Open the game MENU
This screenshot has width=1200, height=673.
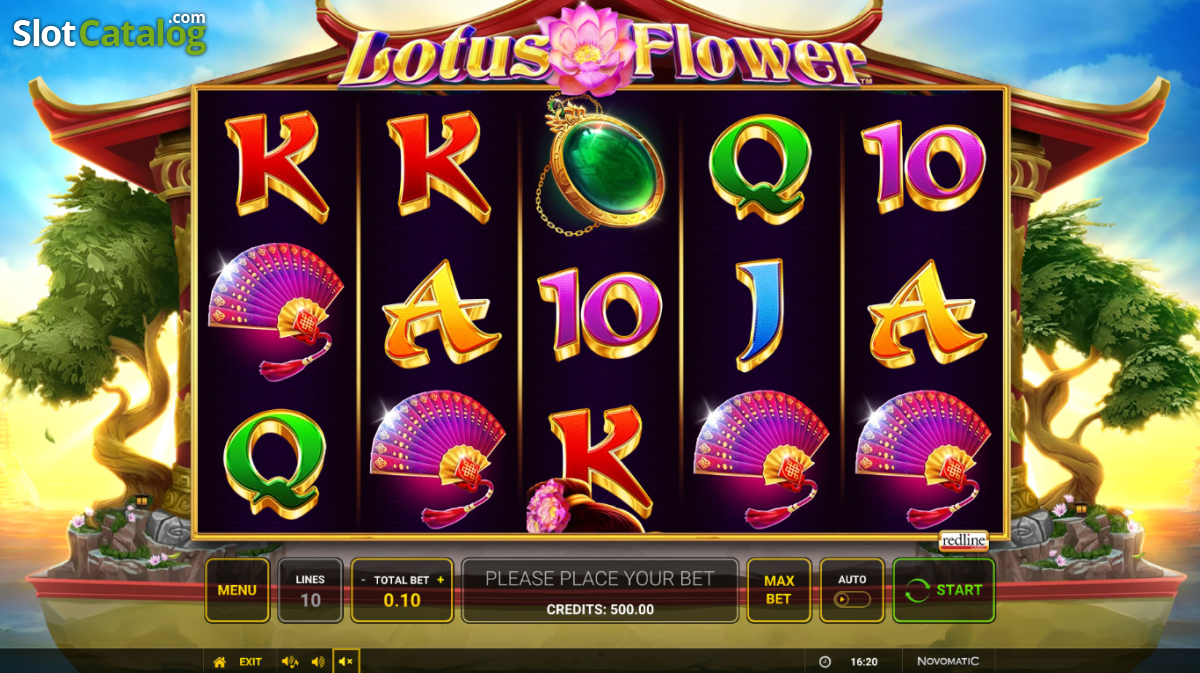coord(237,590)
